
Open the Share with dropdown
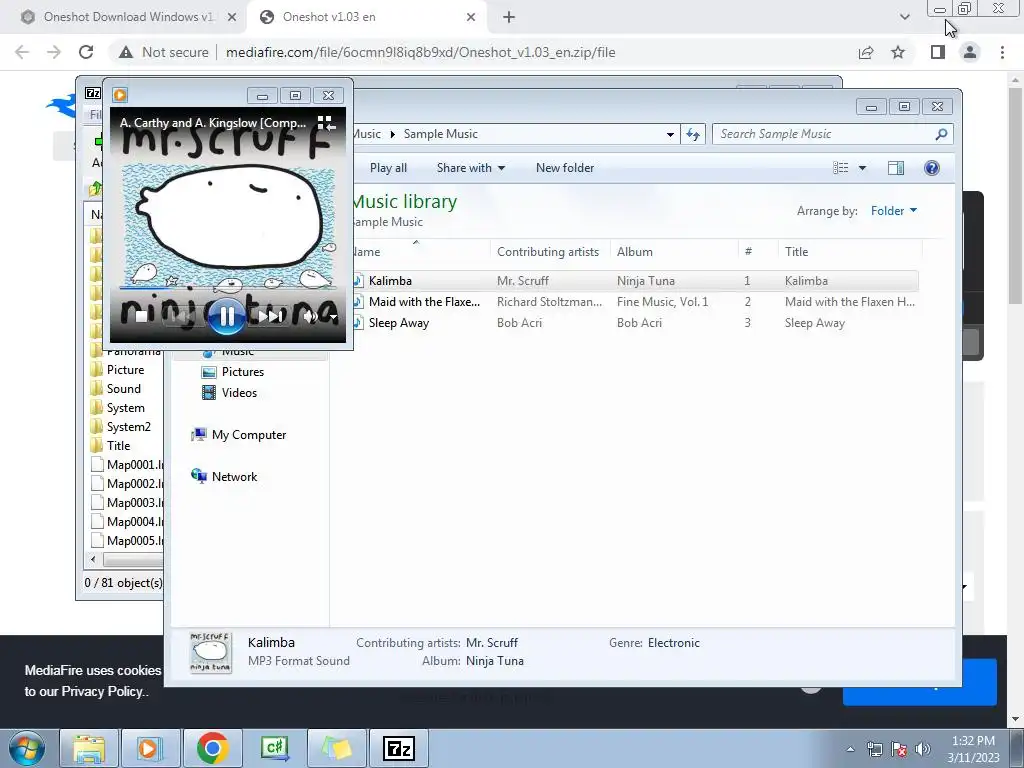(470, 168)
